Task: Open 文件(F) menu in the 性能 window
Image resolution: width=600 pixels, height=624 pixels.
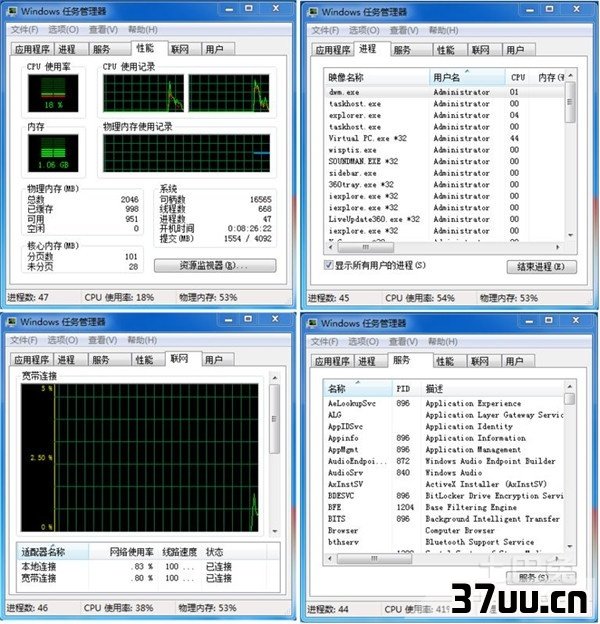Action: tap(24, 30)
